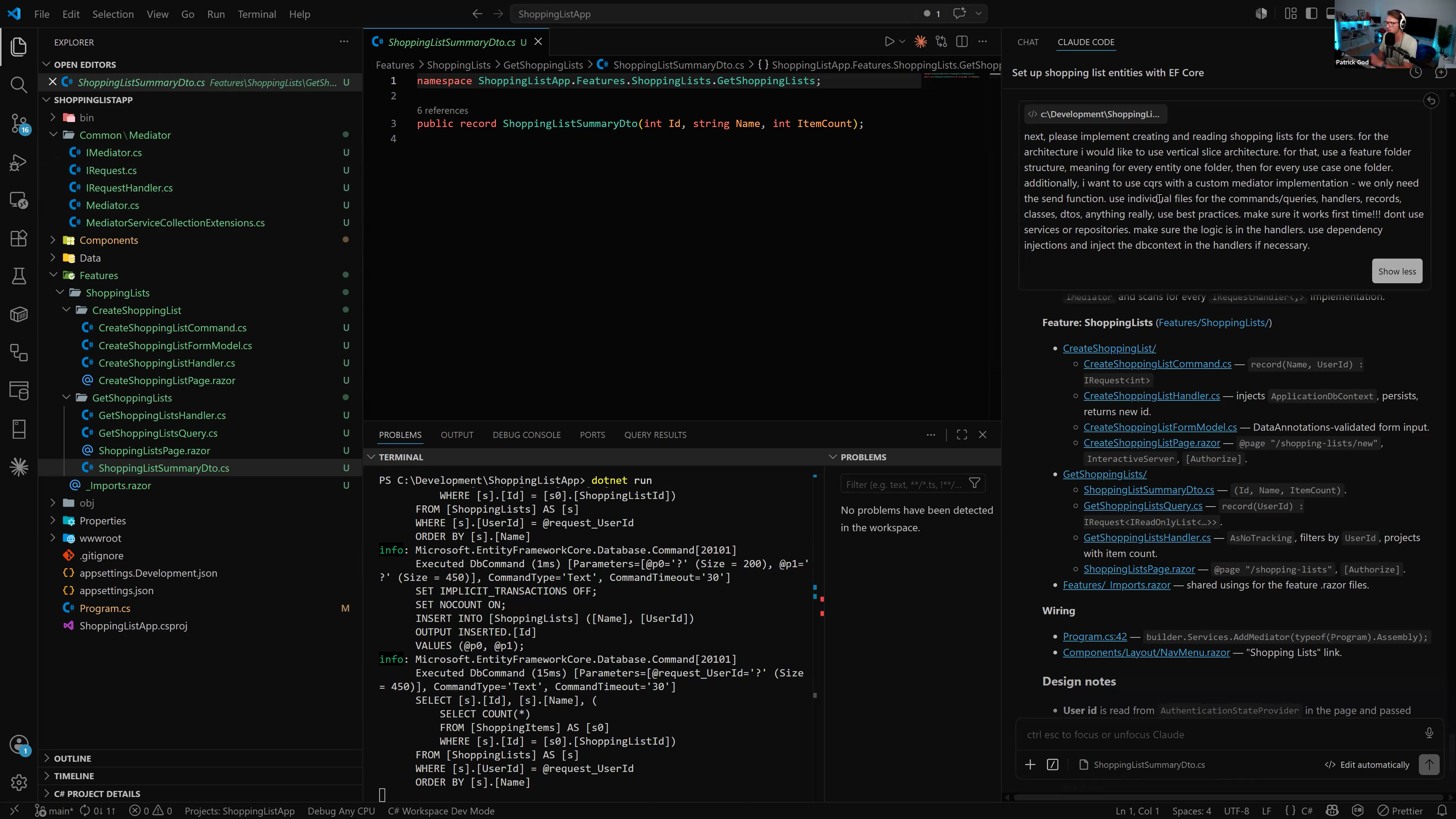Switch to QUERY RESULTS tab
Screen dimensions: 1456x819
point(655,435)
